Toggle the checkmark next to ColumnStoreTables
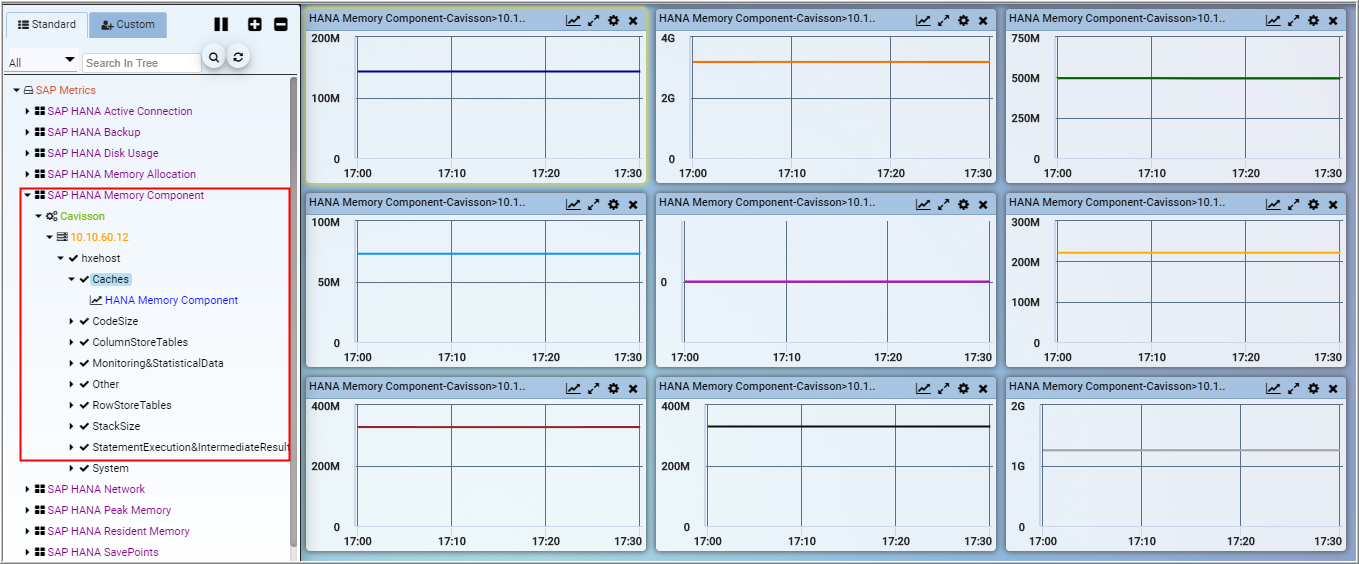 (84, 342)
